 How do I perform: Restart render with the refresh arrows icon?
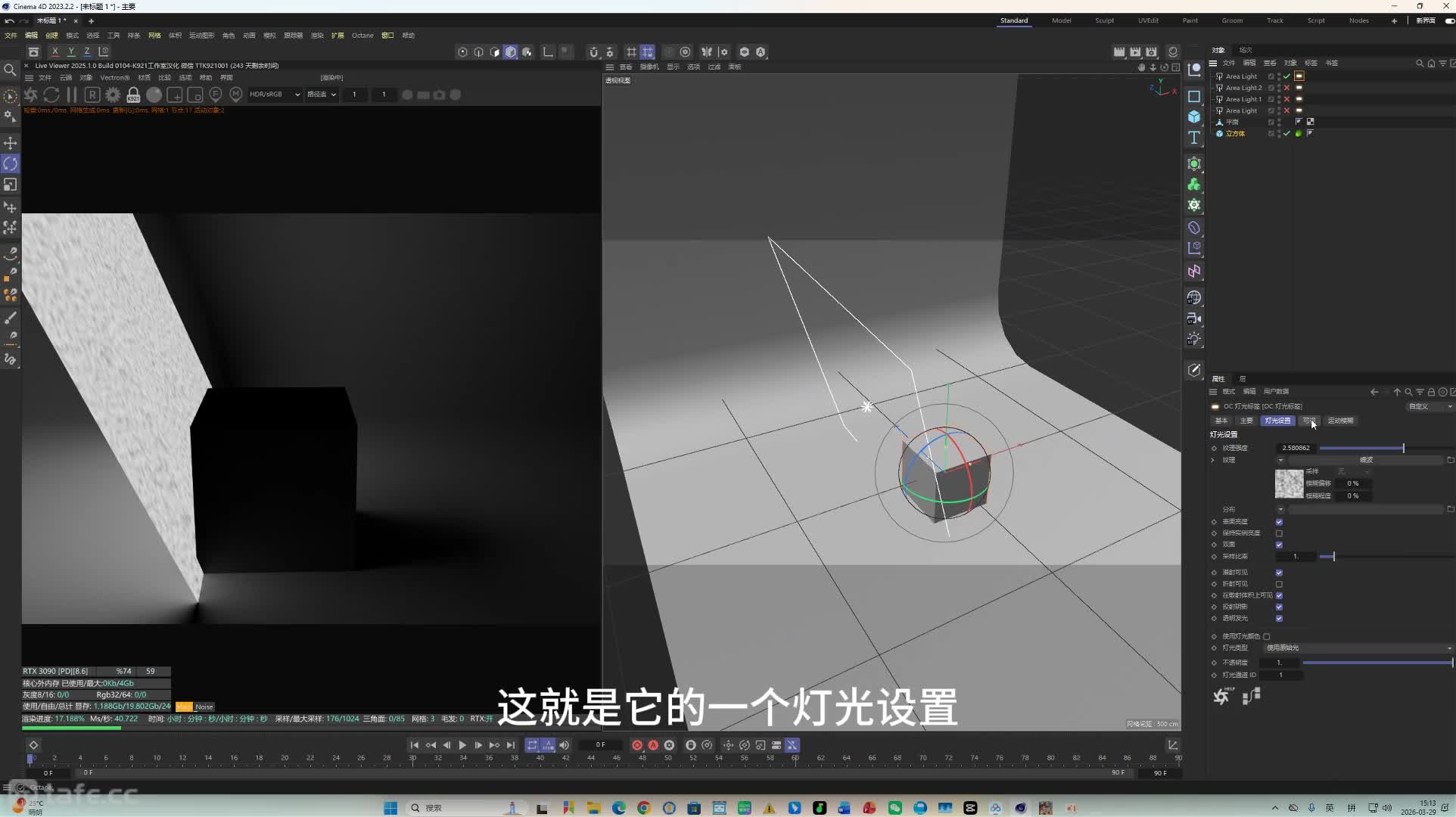click(51, 95)
